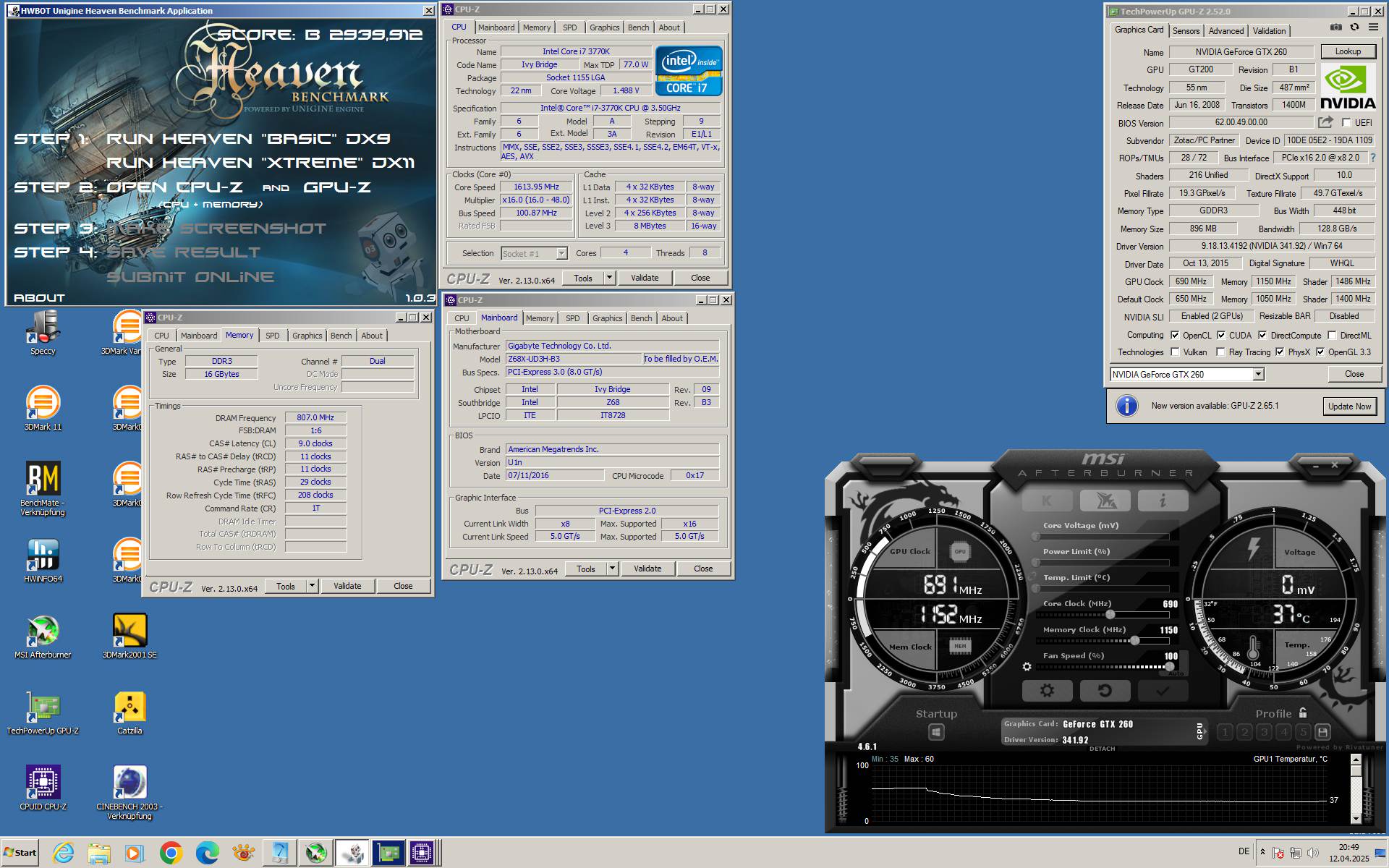The width and height of the screenshot is (1389, 868).
Task: Open Bench tab in CPU-Z Memory window
Action: [341, 336]
